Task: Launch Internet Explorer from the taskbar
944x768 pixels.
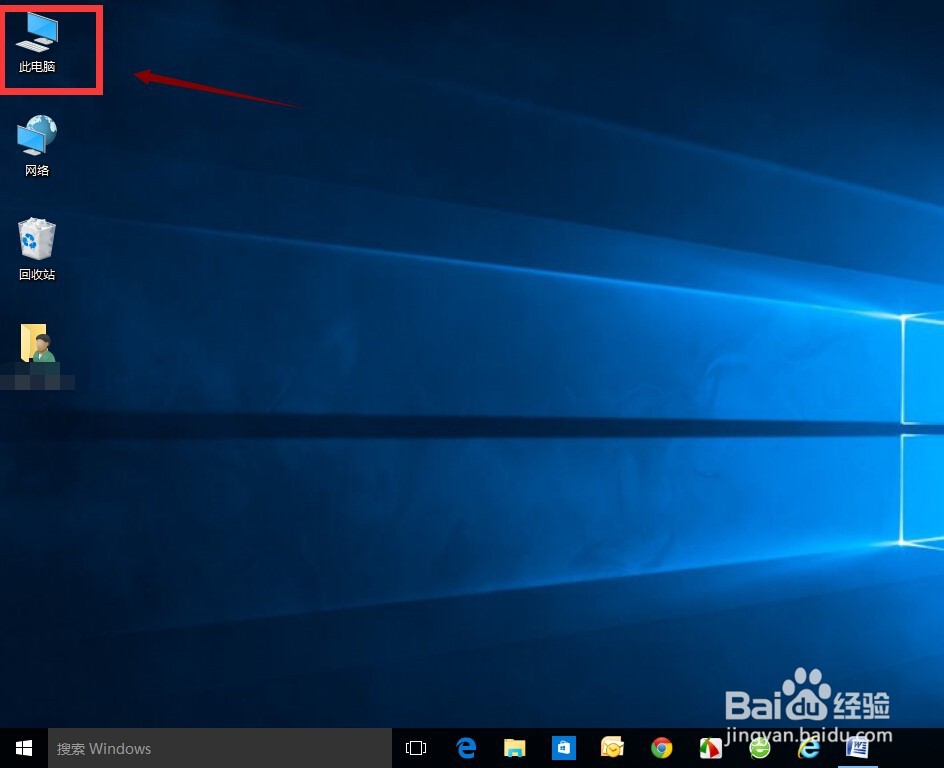Action: tap(809, 748)
